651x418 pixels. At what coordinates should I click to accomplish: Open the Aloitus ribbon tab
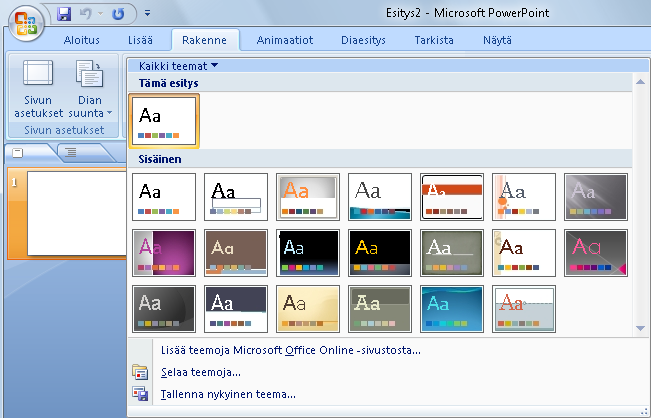[81, 40]
